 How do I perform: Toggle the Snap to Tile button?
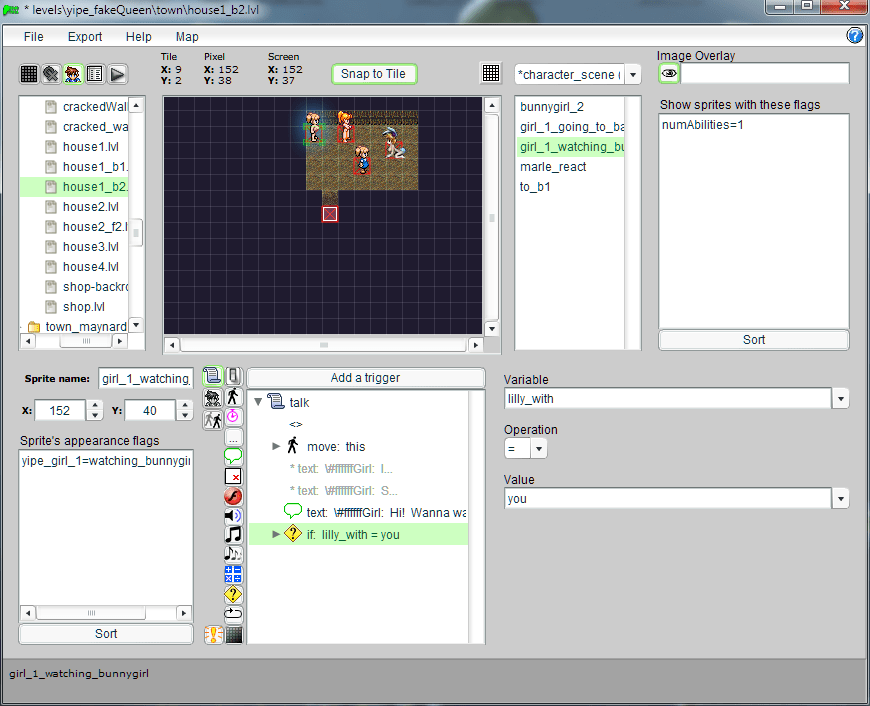tap(373, 74)
